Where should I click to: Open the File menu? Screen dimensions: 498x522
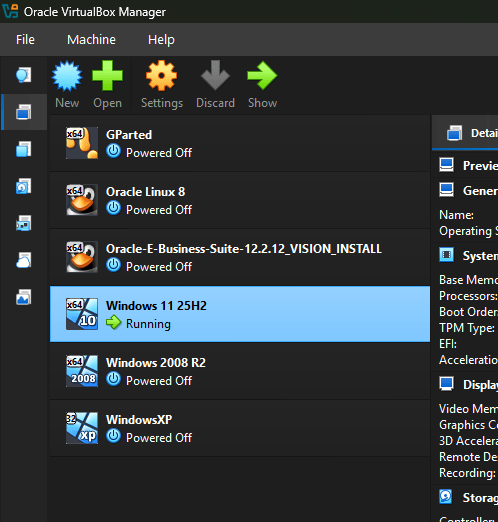click(25, 40)
